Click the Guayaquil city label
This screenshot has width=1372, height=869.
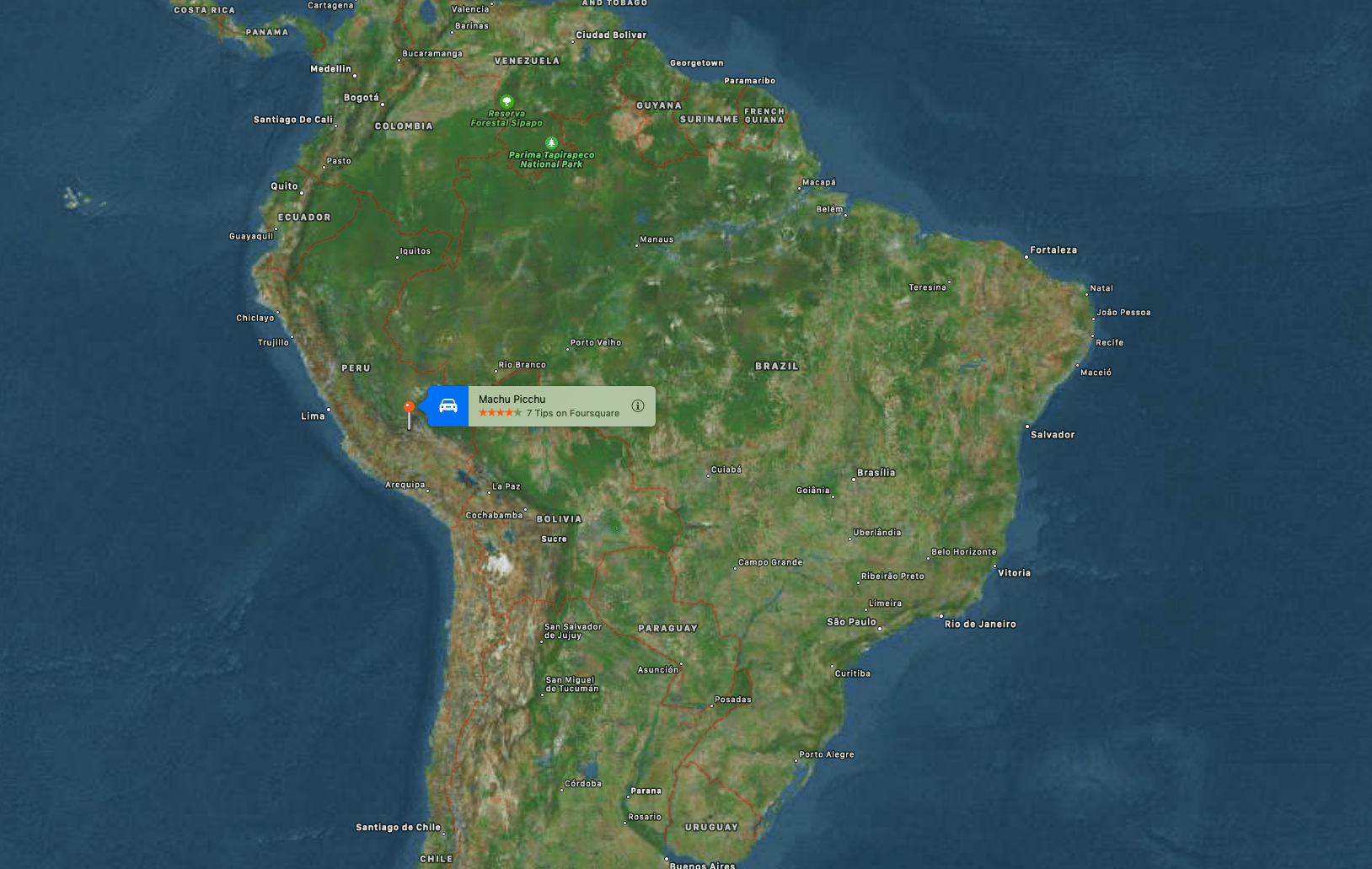pyautogui.click(x=251, y=237)
